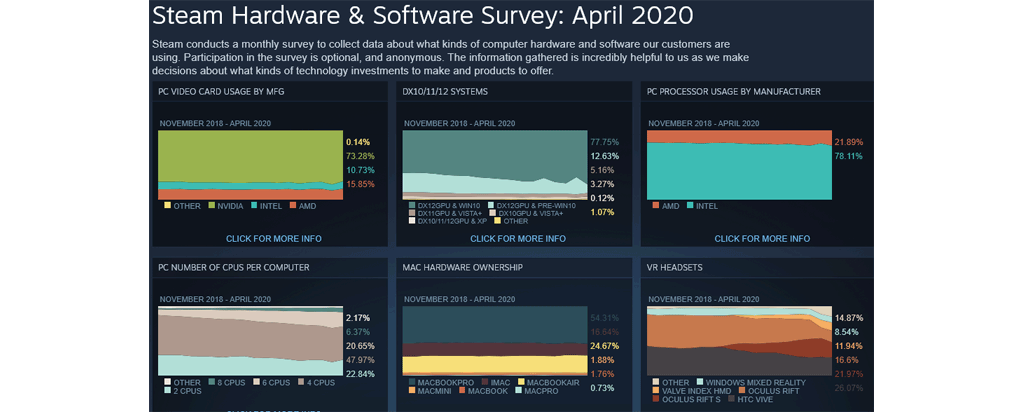Click the Mac Hardware Ownership chart

coord(495,341)
